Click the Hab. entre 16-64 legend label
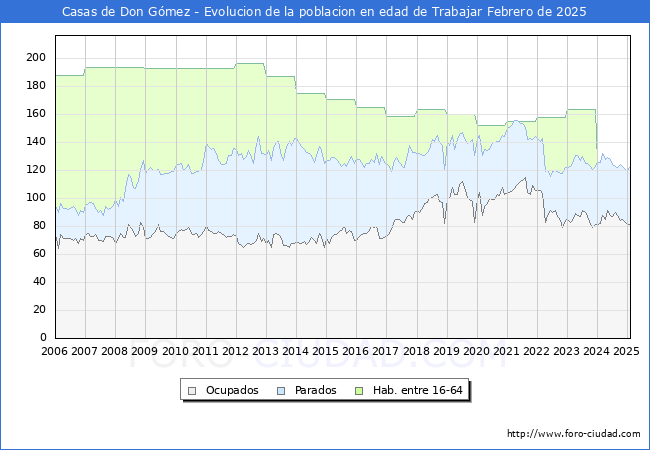The image size is (650, 450). (x=417, y=390)
